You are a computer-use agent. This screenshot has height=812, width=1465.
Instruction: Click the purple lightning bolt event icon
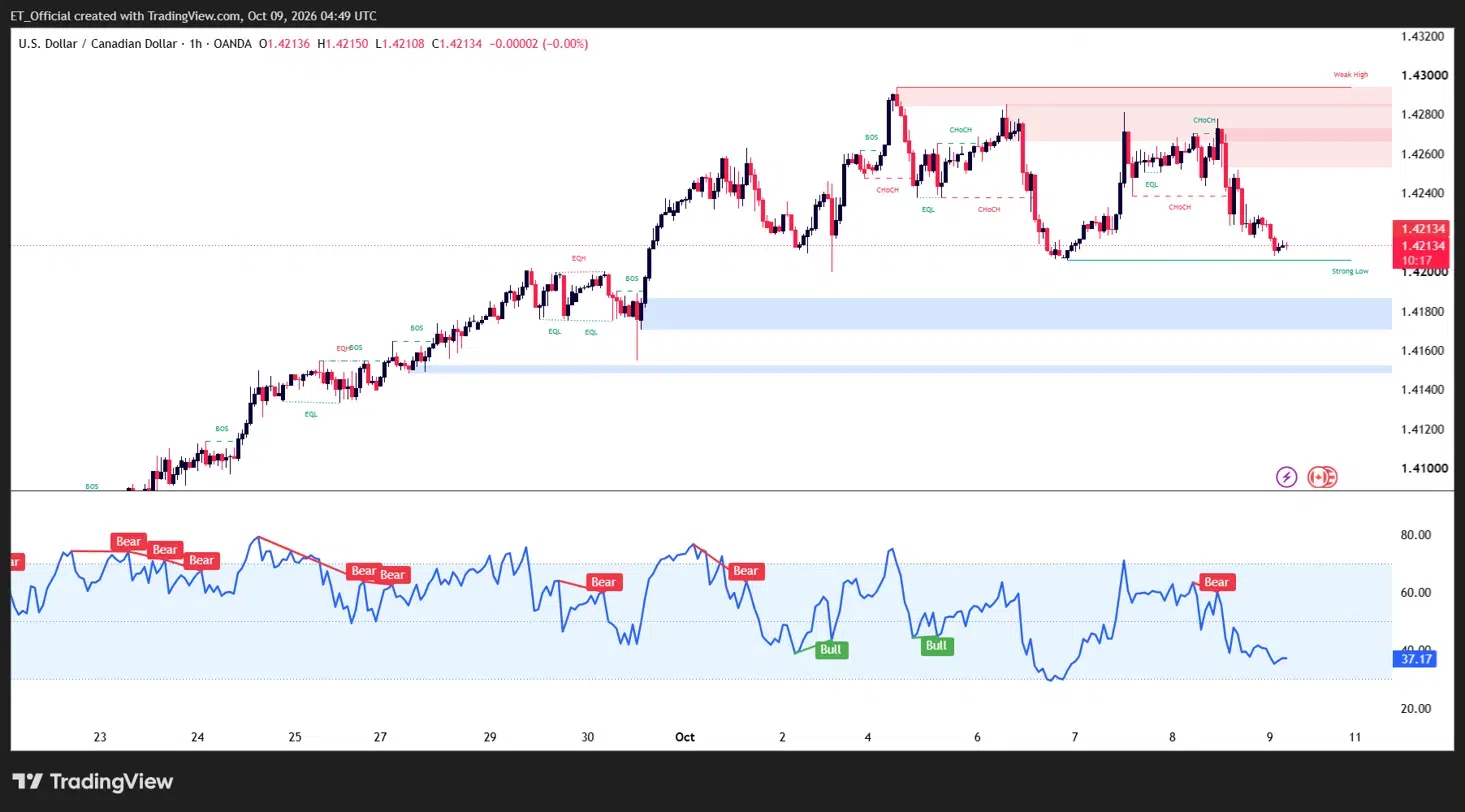point(1286,477)
